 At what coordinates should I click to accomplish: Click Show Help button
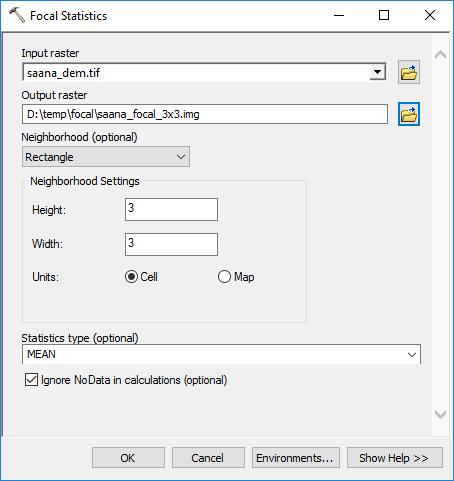pos(395,458)
